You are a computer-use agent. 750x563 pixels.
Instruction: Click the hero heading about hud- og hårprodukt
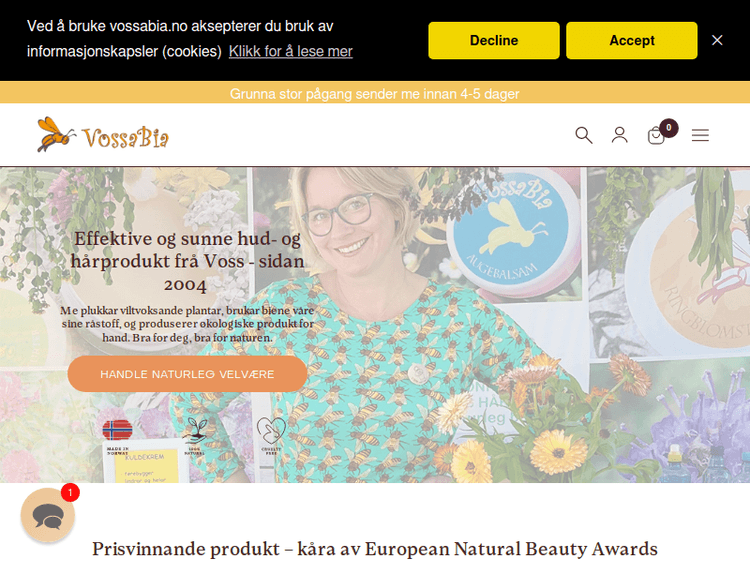(187, 261)
